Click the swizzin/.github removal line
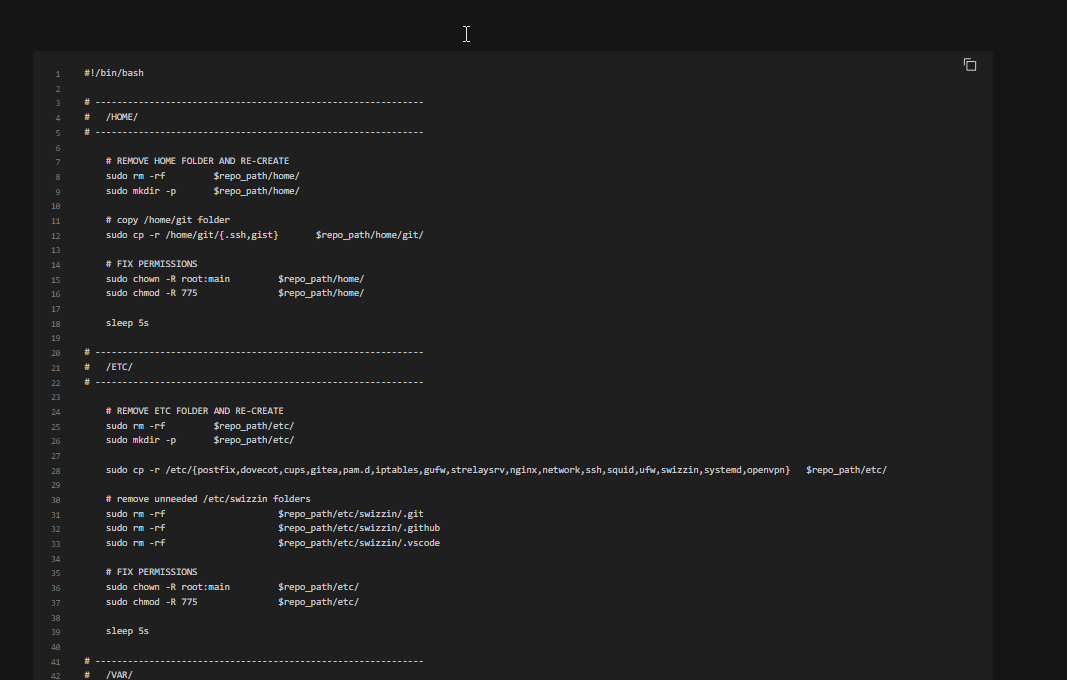Viewport: 1067px width, 680px height. [270, 527]
